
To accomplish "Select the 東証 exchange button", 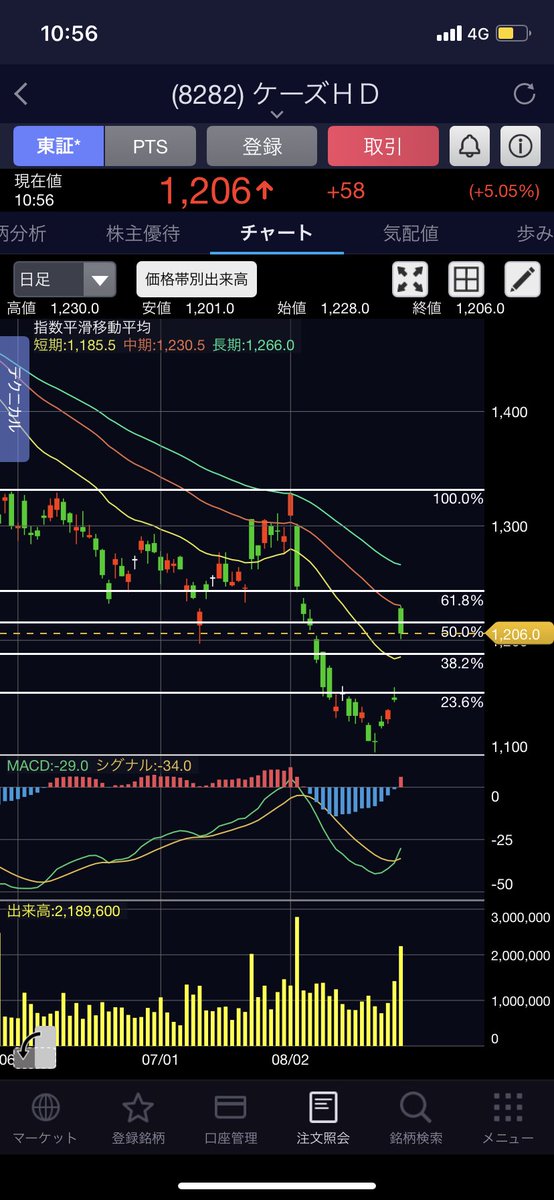I will 57,146.
